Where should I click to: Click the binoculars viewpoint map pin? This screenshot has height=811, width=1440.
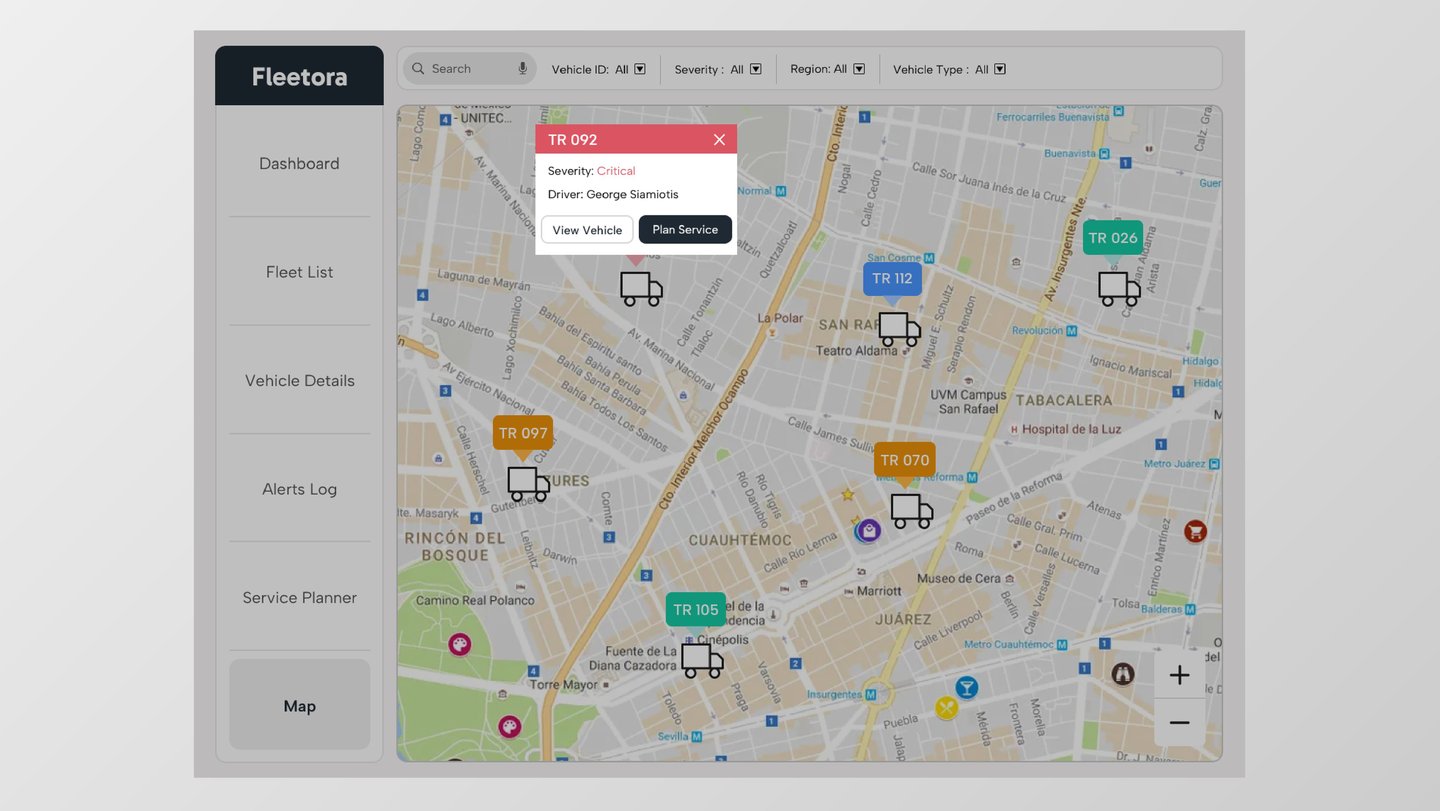(1123, 674)
